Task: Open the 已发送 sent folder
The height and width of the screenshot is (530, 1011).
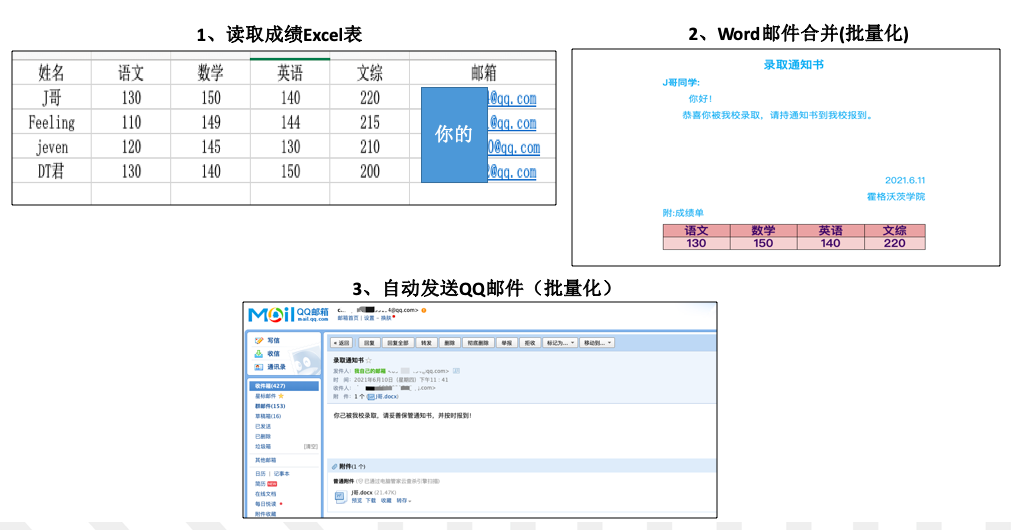Action: pyautogui.click(x=263, y=426)
